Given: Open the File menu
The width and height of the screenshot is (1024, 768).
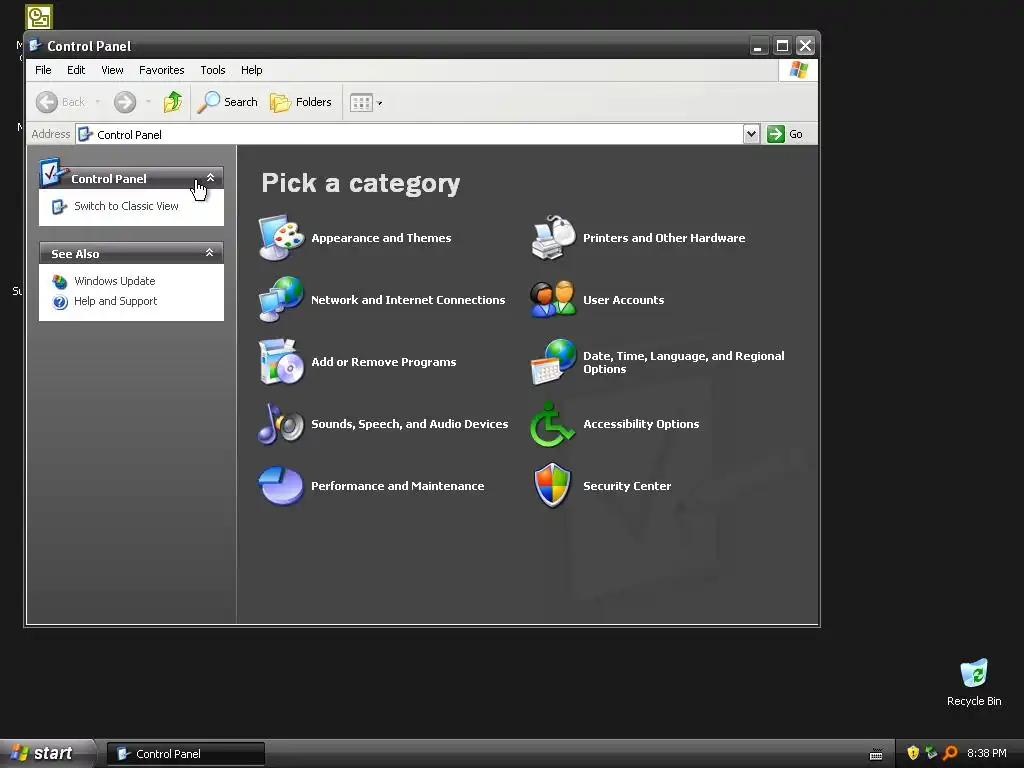Looking at the screenshot, I should tap(43, 70).
